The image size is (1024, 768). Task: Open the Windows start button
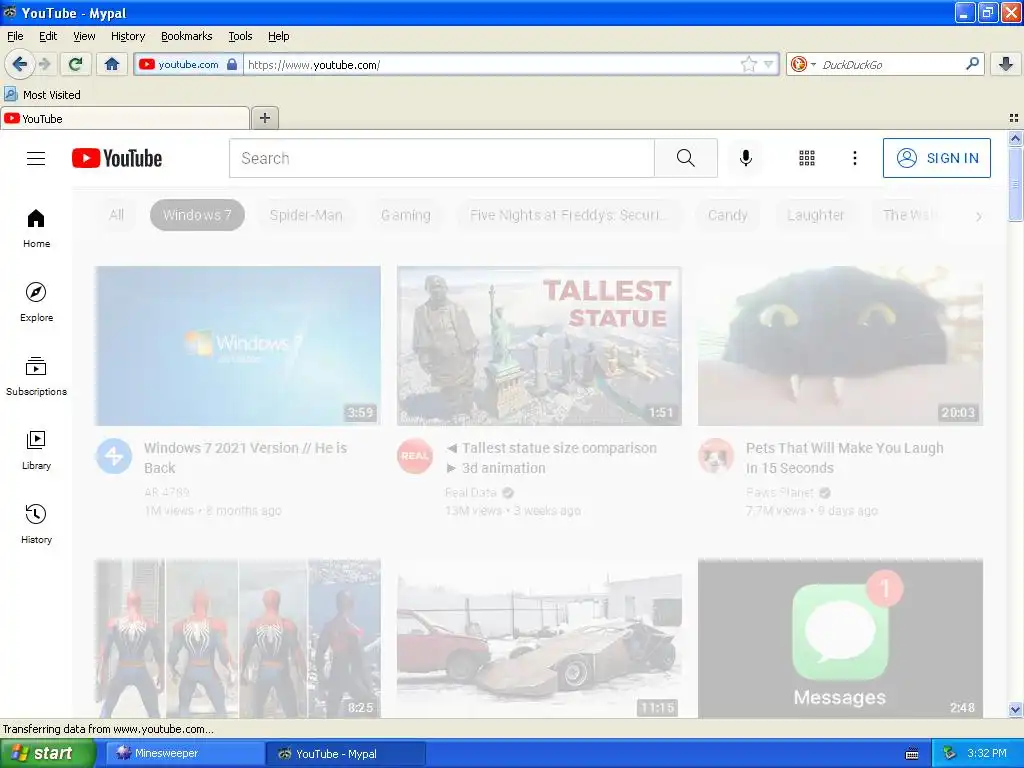coord(48,753)
